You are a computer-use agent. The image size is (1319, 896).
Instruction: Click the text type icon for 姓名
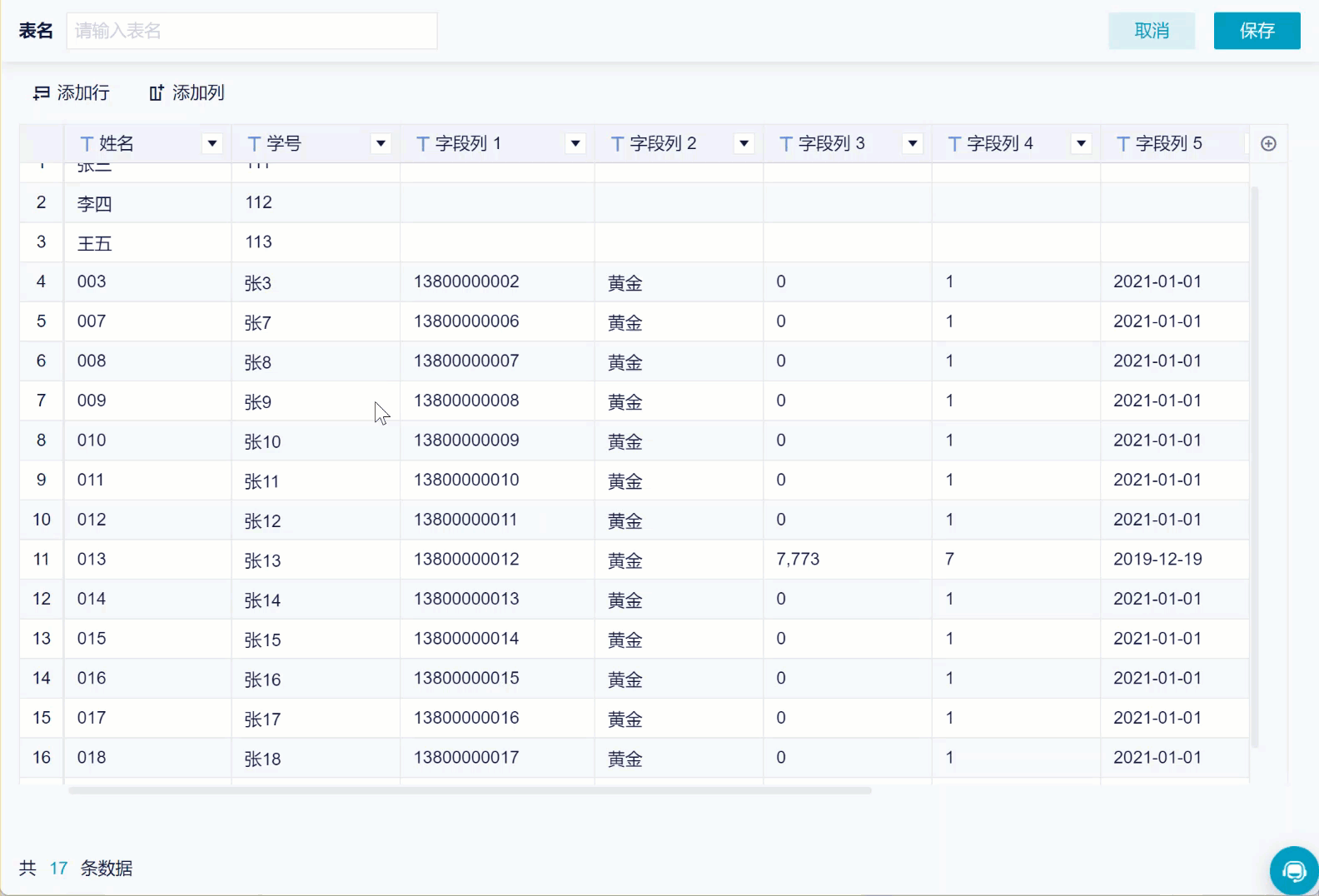[x=87, y=144]
